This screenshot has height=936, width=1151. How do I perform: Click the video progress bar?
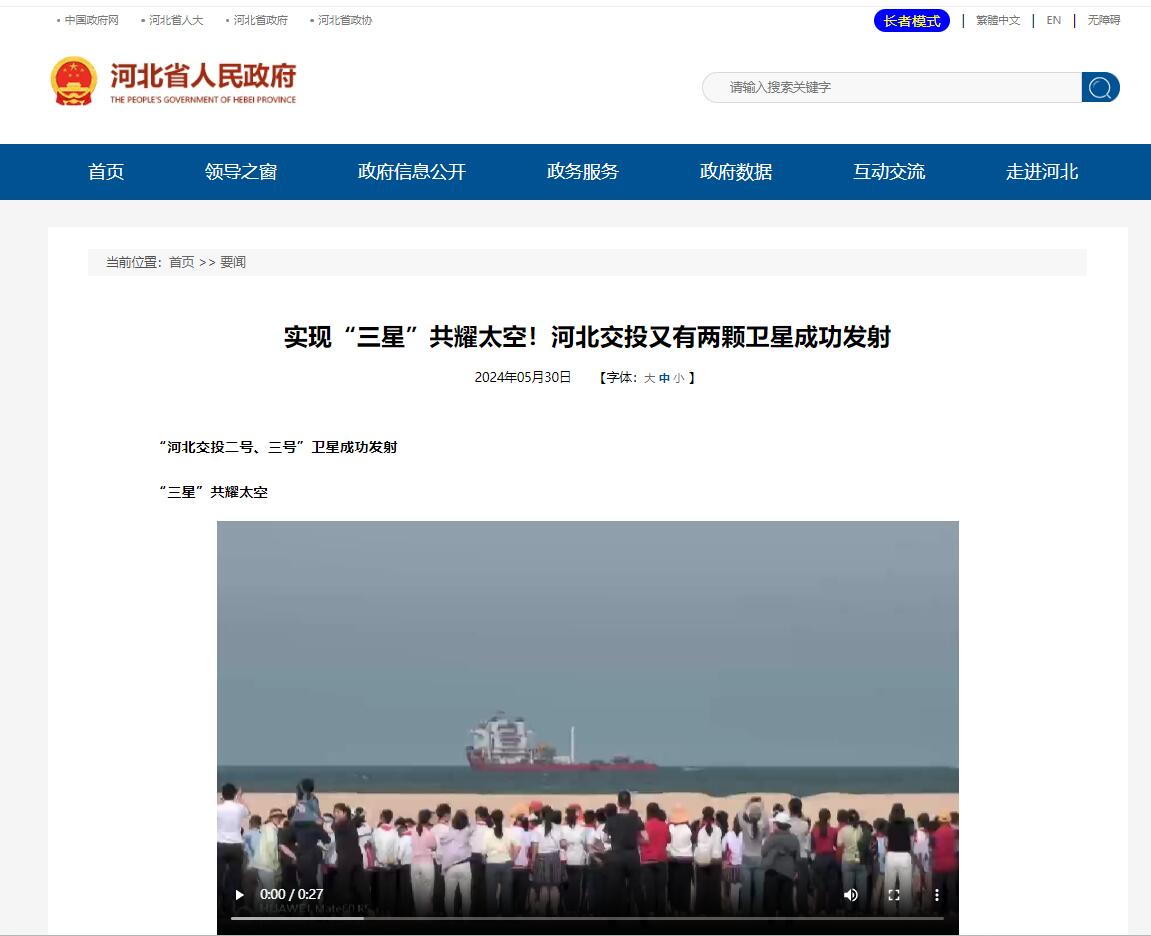[587, 918]
